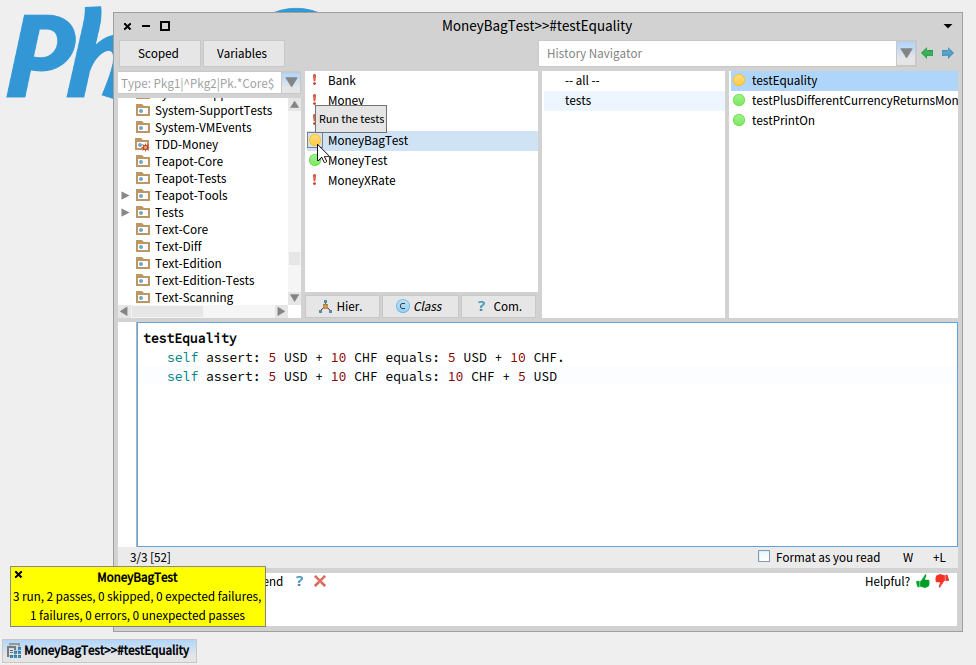Viewport: 976px width, 665px height.
Task: Click green icon beside testPlusDifferentCurrencyReturnsMon
Action: pyautogui.click(x=739, y=100)
